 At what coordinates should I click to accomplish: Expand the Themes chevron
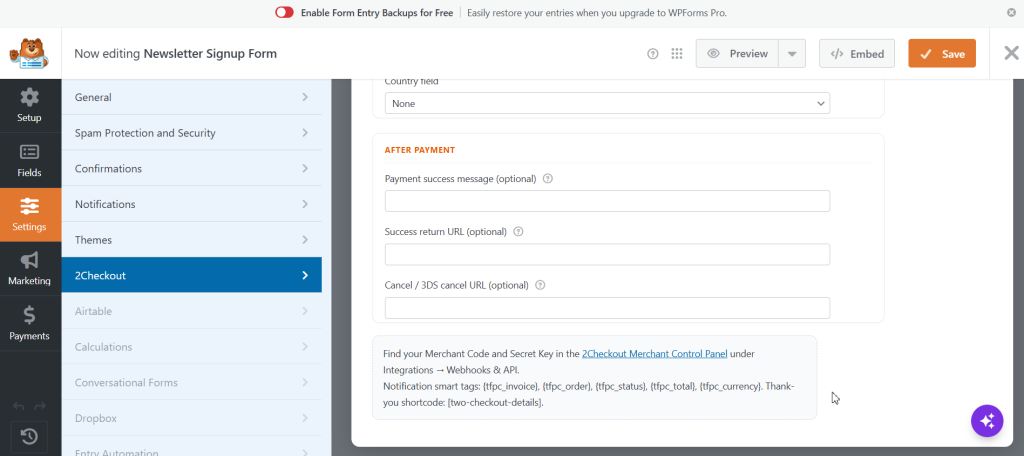(x=305, y=240)
